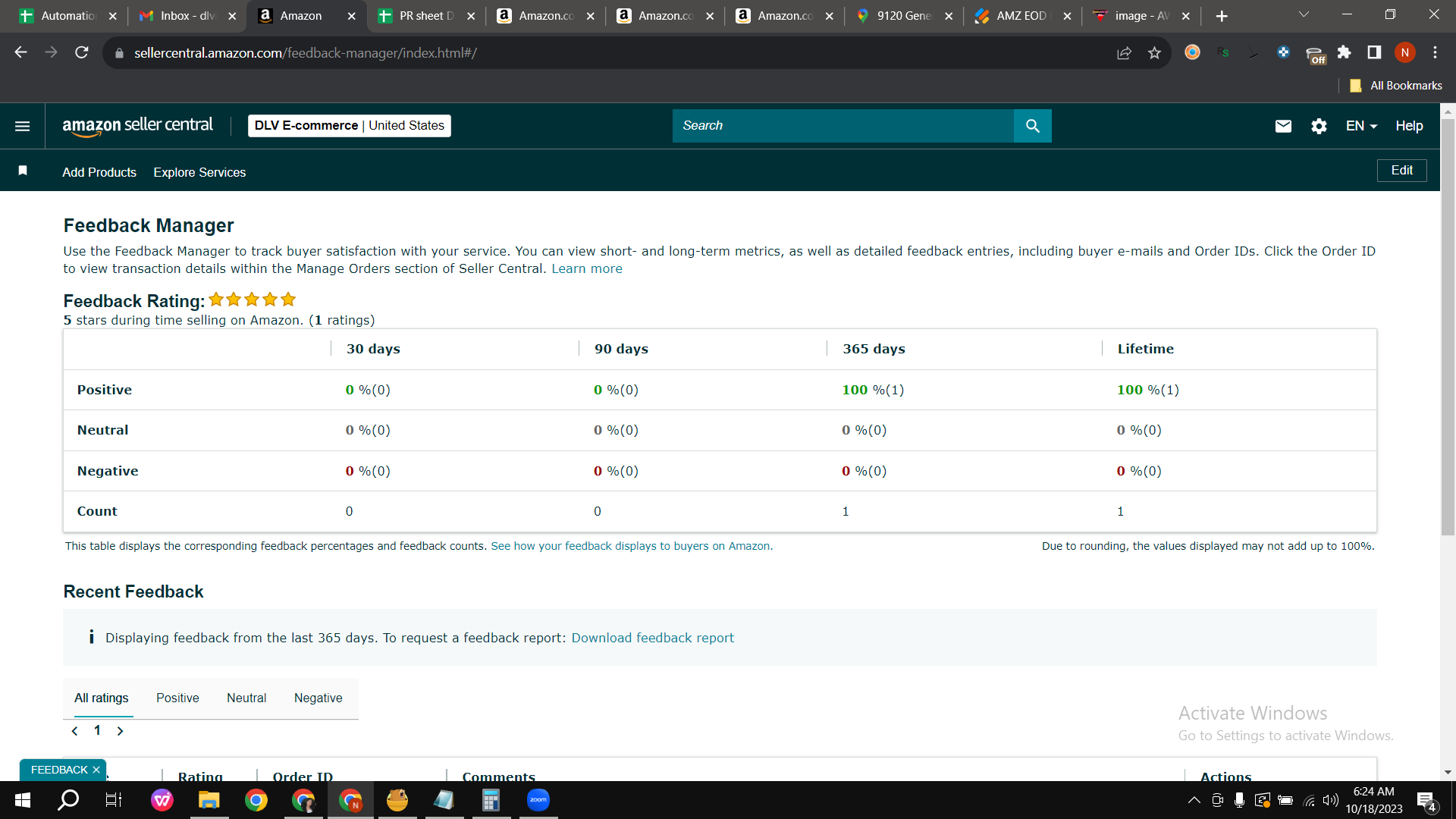The width and height of the screenshot is (1456, 819).
Task: Click the share page icon in address bar
Action: click(1124, 52)
